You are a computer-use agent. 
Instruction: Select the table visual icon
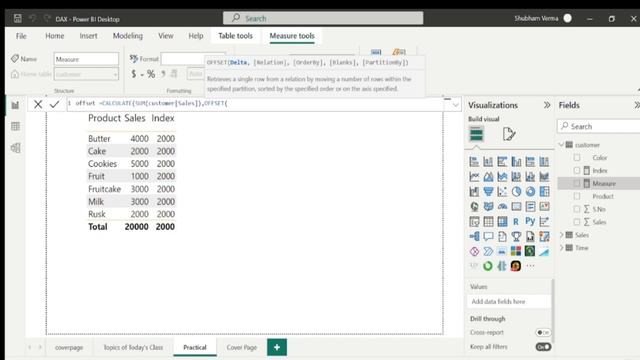[488, 222]
